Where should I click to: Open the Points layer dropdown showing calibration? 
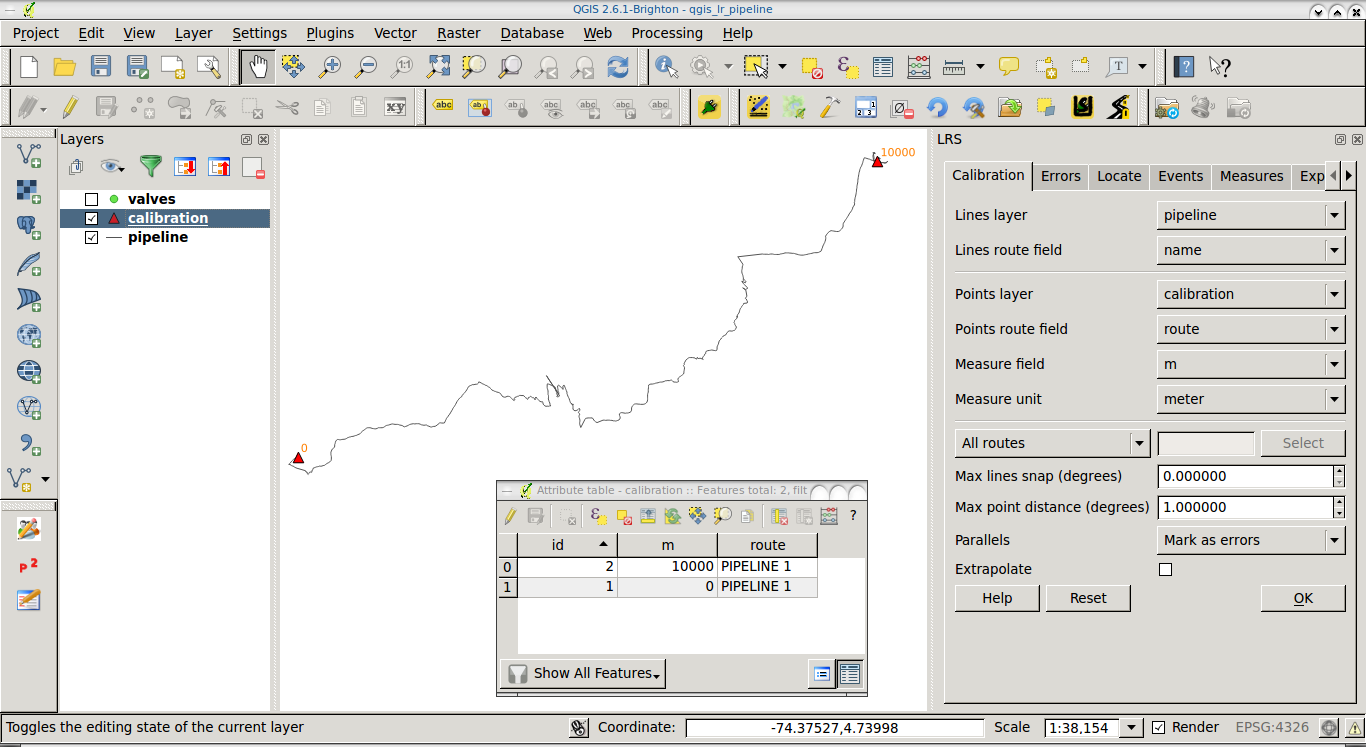coord(1250,294)
